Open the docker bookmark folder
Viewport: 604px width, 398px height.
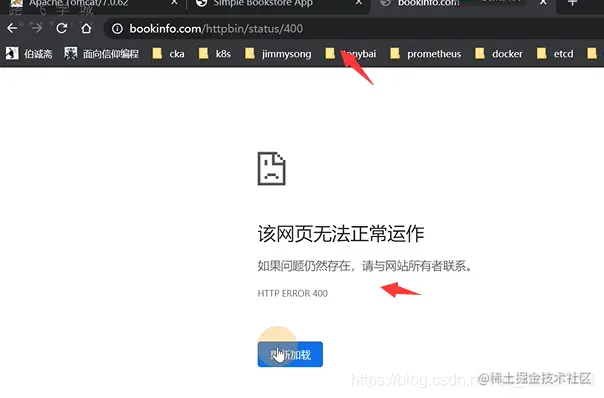[499, 54]
